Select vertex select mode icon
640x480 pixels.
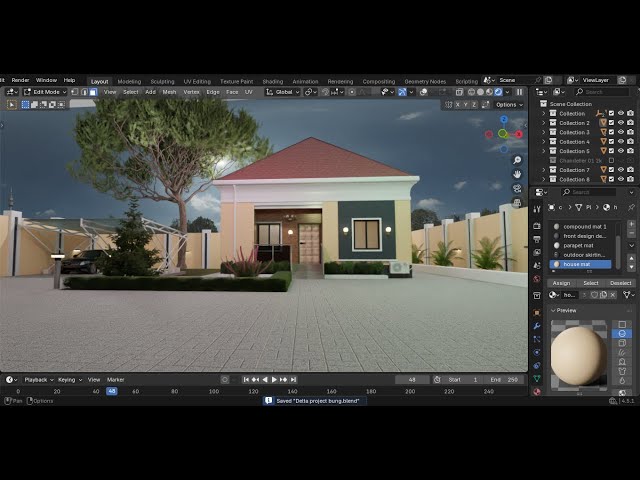(75, 92)
